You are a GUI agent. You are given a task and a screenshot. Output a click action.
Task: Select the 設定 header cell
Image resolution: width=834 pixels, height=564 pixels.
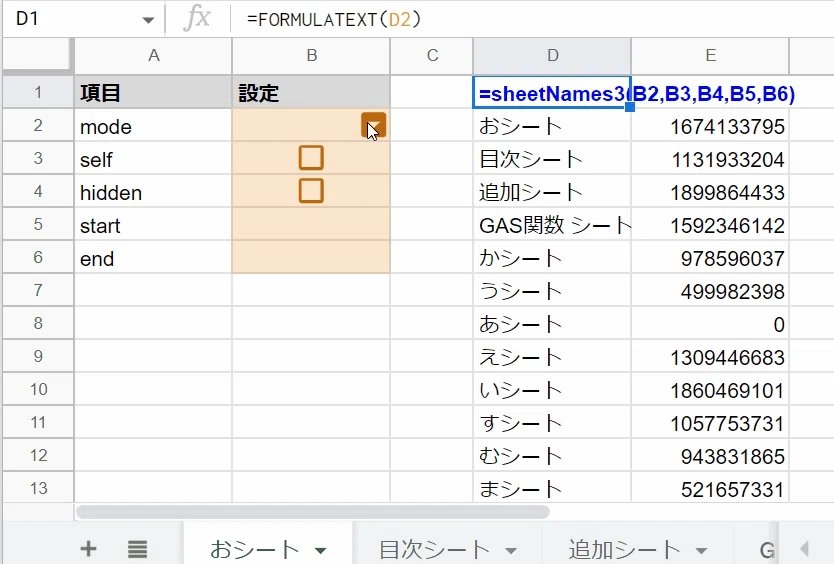pyautogui.click(x=311, y=92)
